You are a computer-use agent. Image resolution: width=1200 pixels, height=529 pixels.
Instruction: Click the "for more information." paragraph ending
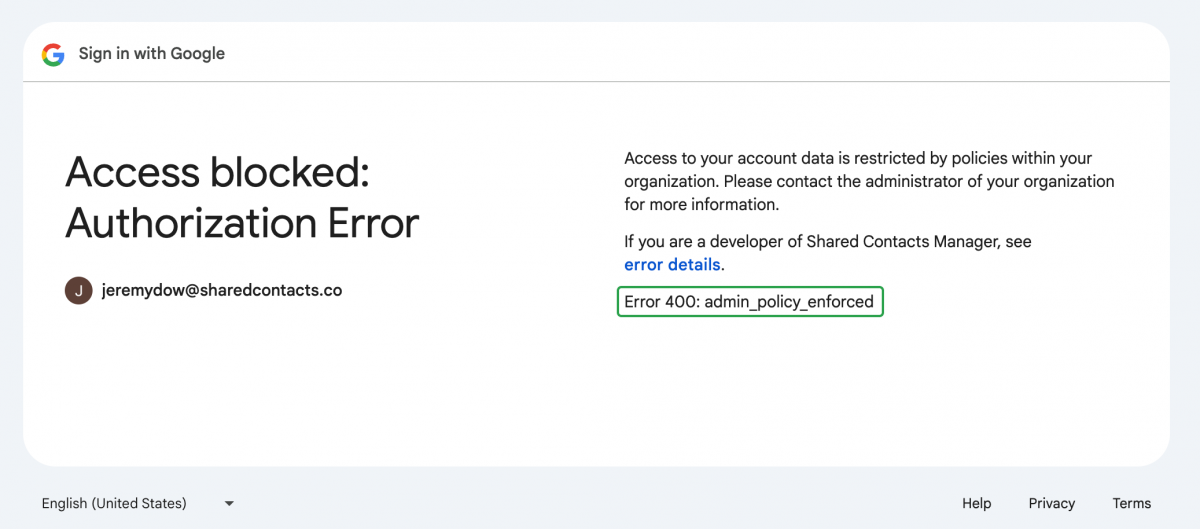coord(701,205)
